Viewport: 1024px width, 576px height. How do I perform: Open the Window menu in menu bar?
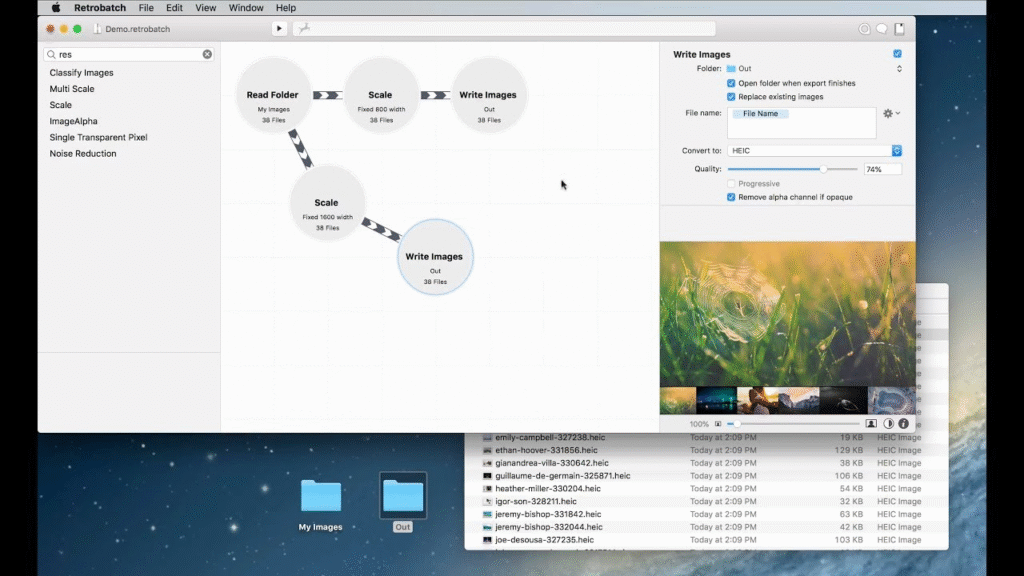246,8
